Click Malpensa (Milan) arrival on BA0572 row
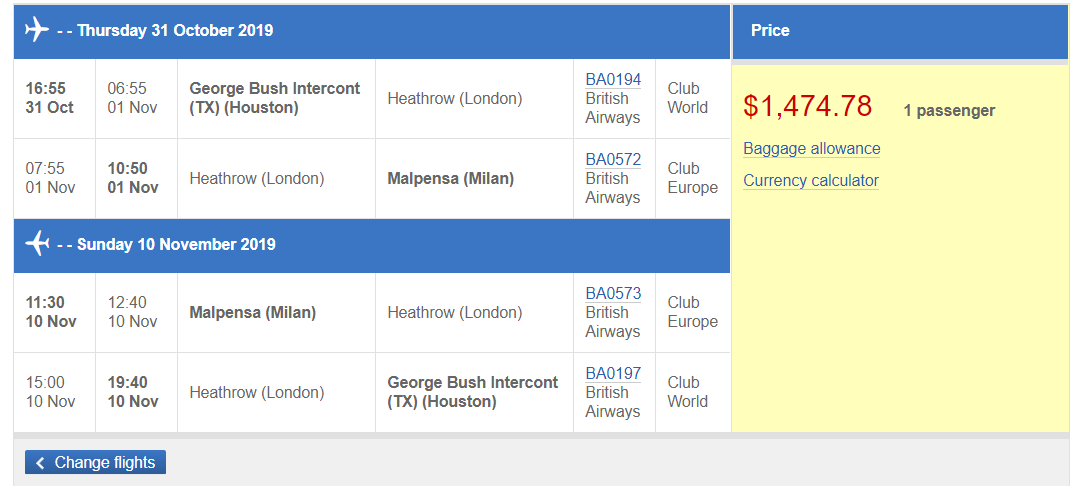 (450, 179)
